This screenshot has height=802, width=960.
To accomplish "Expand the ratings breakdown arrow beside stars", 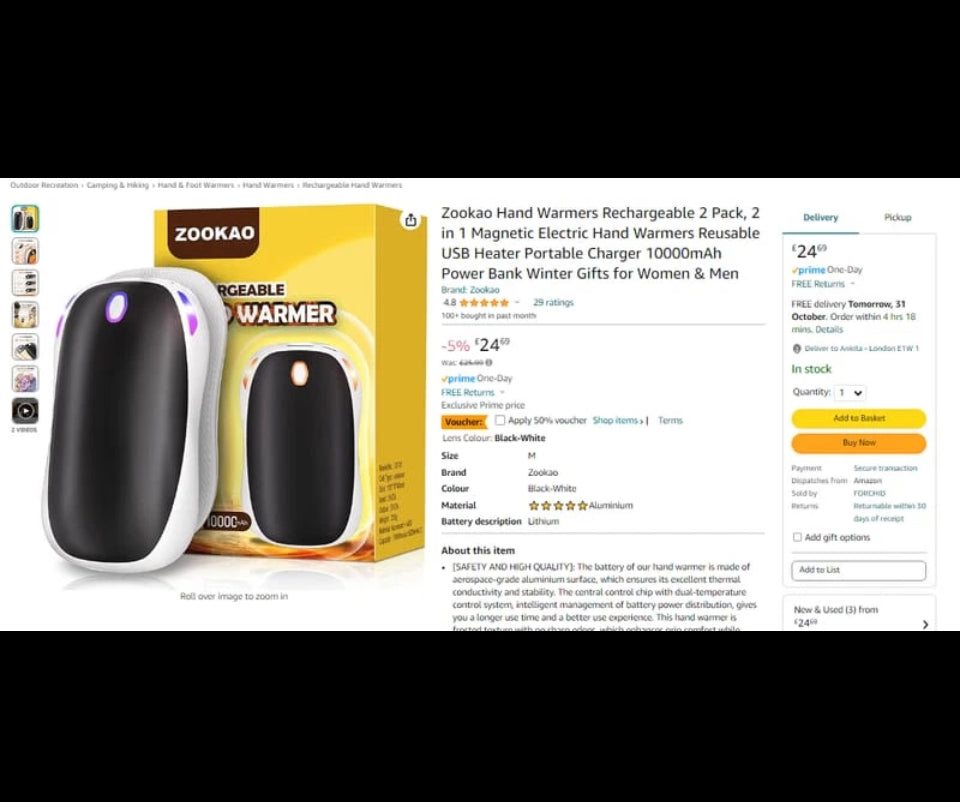I will [x=517, y=302].
